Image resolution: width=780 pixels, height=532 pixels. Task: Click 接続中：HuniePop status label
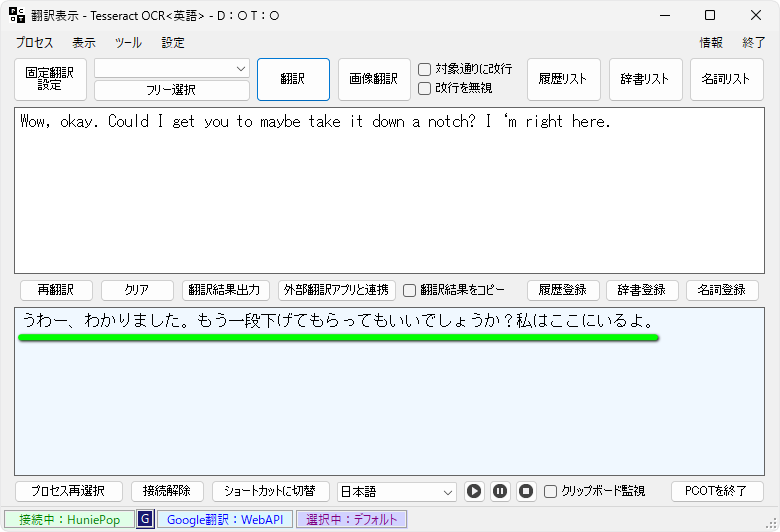pos(70,520)
